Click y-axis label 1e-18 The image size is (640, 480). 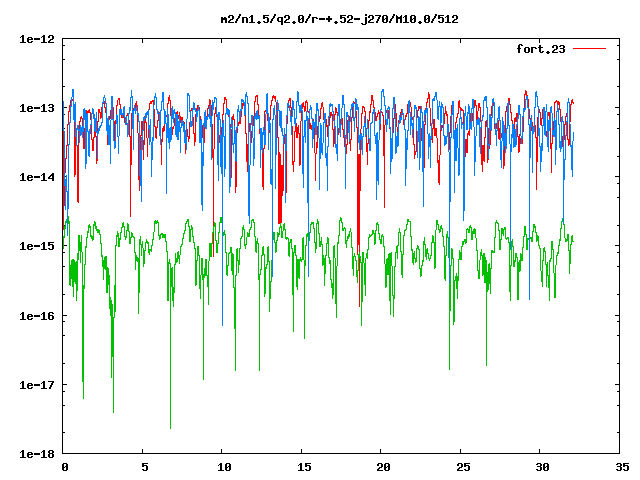click(x=37, y=454)
